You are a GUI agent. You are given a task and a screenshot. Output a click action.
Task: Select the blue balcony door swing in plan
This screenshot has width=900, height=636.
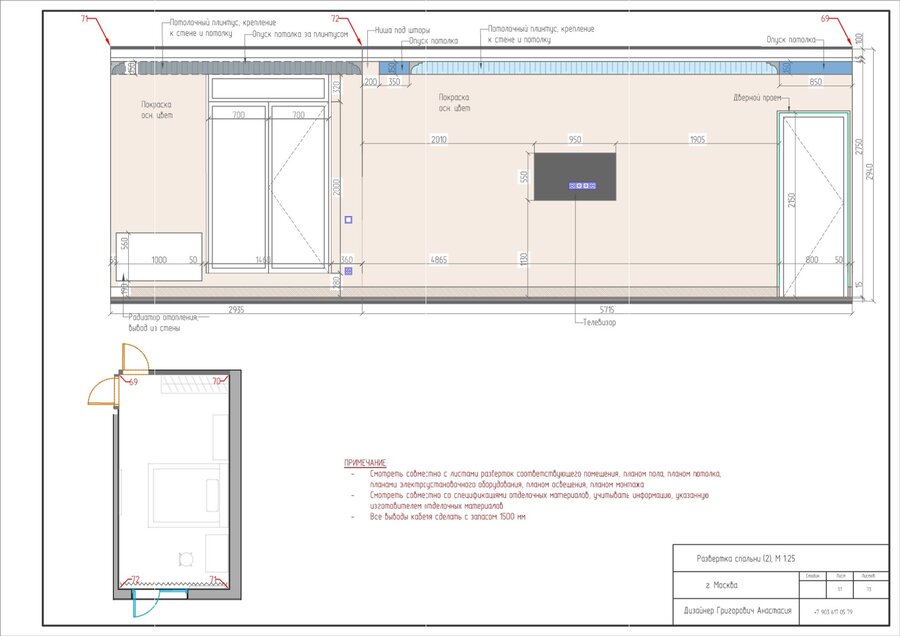pyautogui.click(x=146, y=602)
